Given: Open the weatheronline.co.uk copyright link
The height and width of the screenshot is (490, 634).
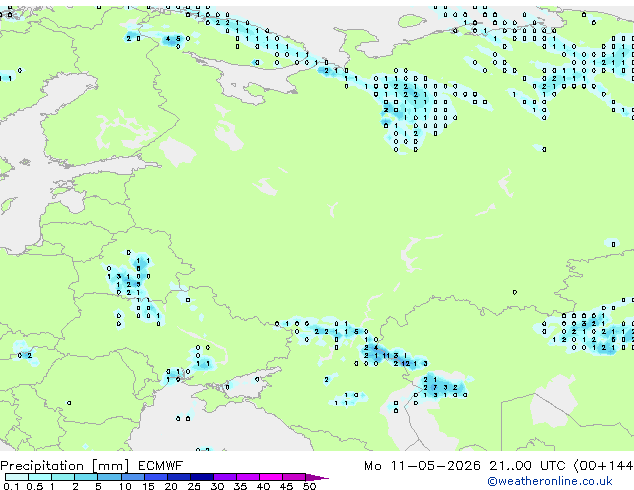Looking at the screenshot, I should 550,481.
